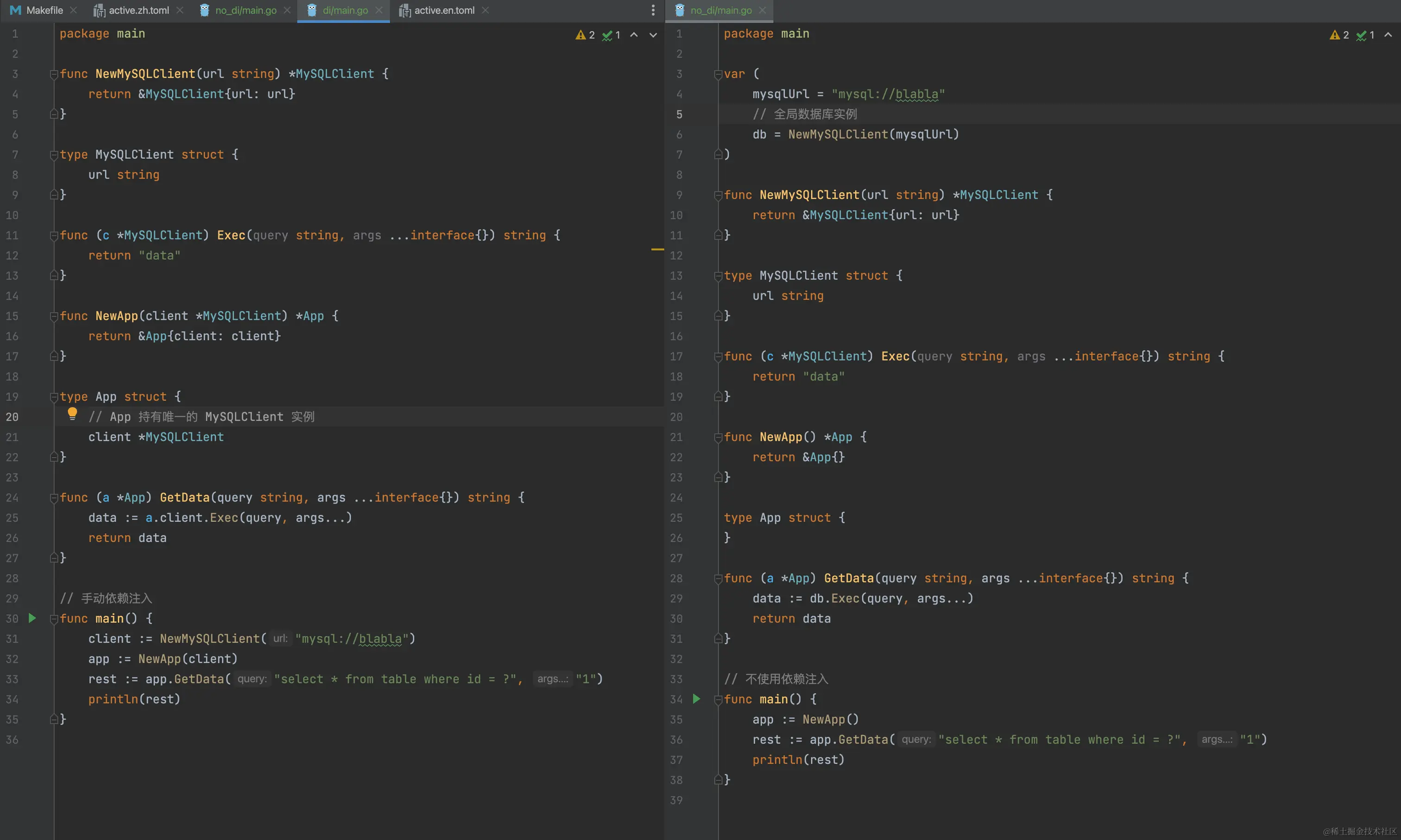1401x840 pixels.
Task: Click 'data := db.Exec(query, args...)' on right
Action: 863,598
